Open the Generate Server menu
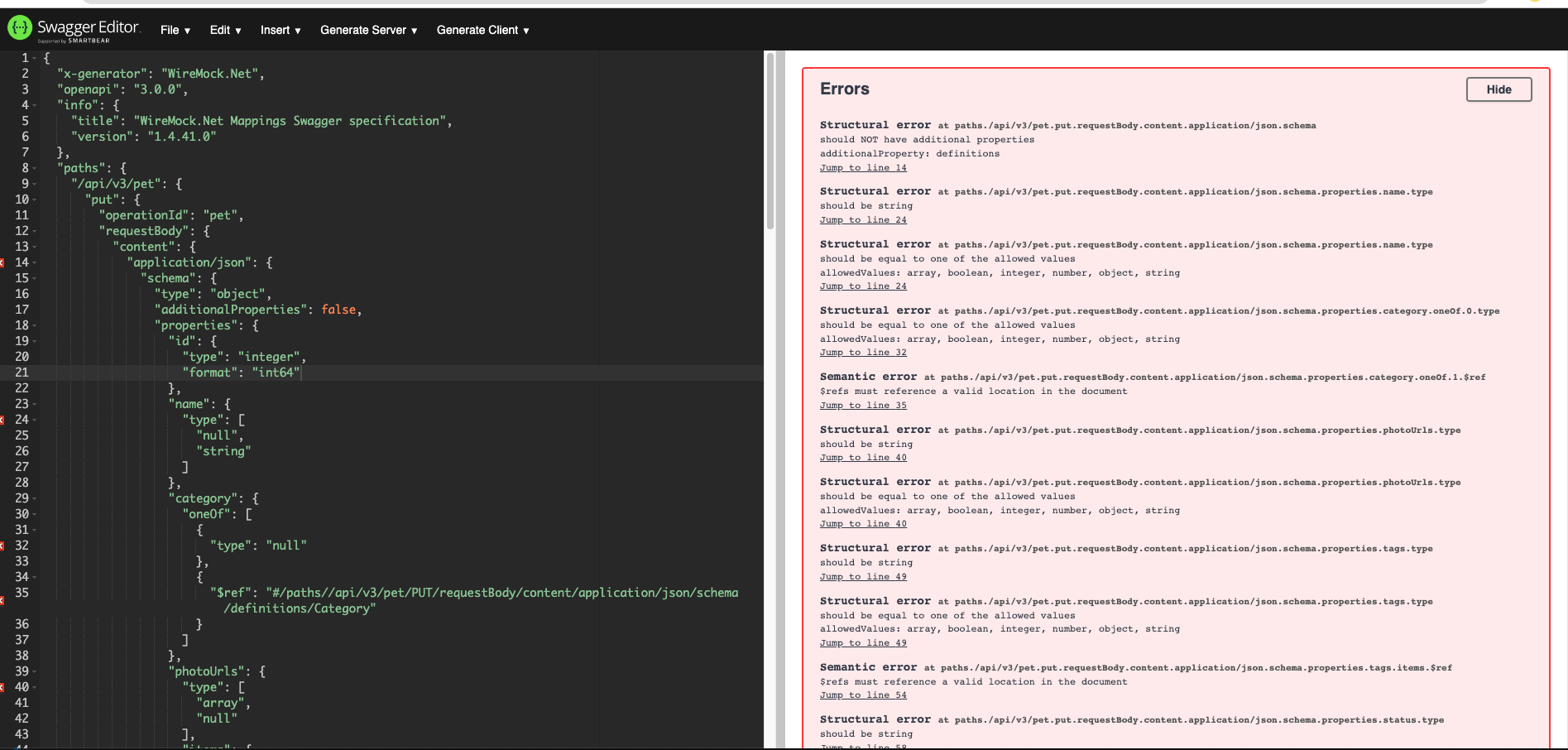 368,30
